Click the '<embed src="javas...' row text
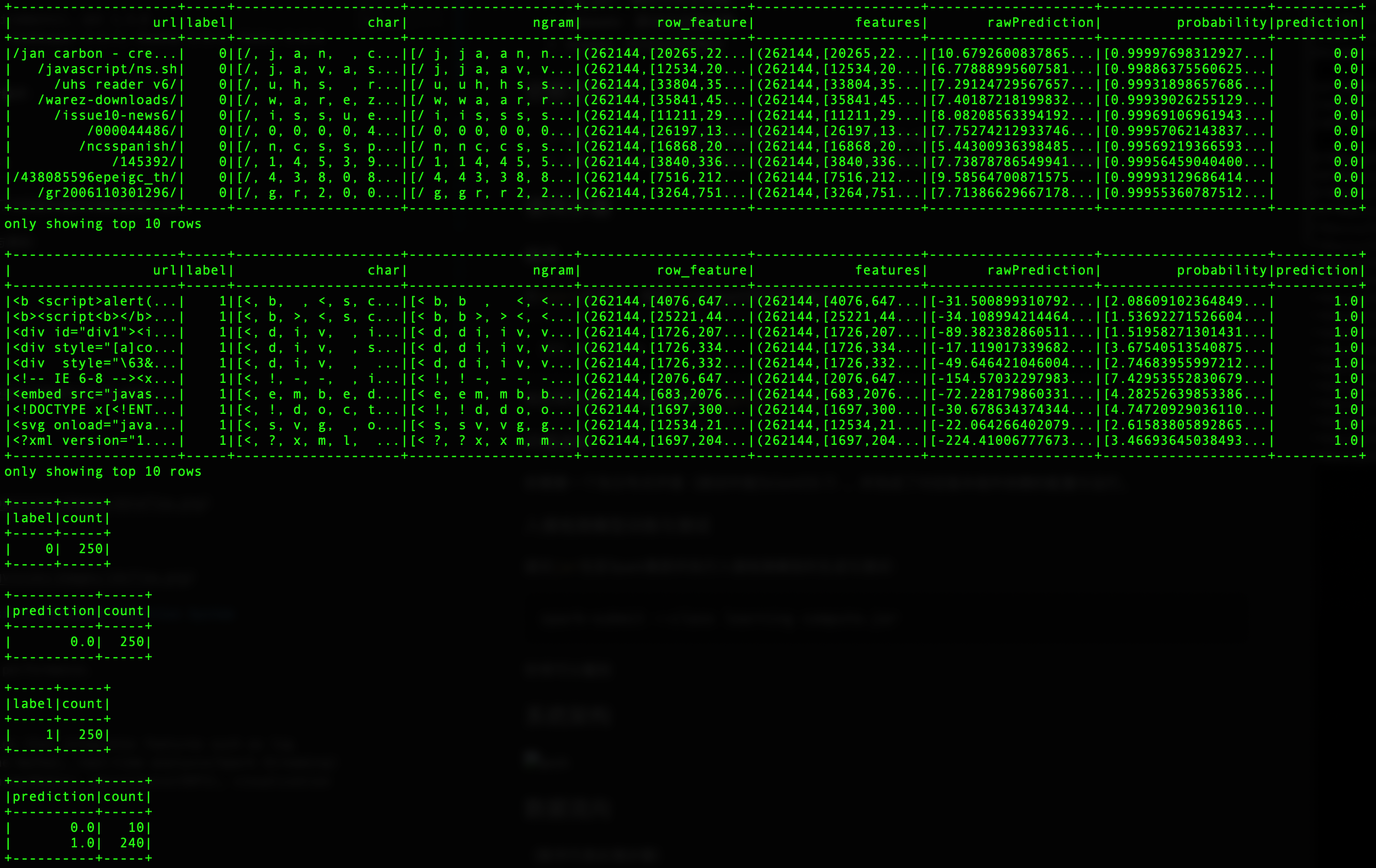This screenshot has height=868, width=1376. (95, 394)
